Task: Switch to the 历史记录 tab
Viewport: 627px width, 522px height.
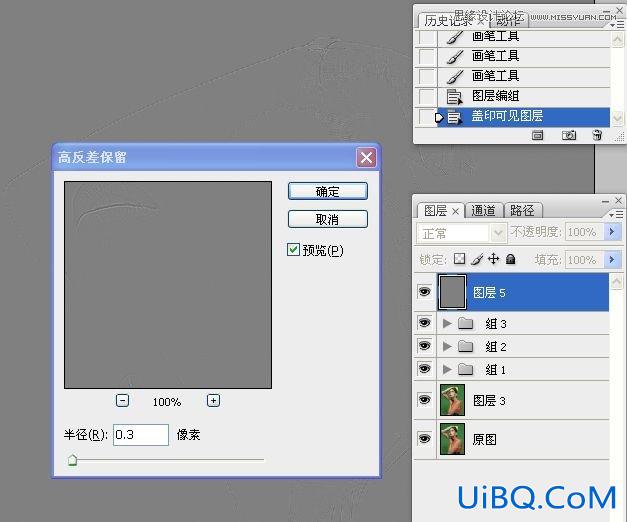Action: [448, 20]
